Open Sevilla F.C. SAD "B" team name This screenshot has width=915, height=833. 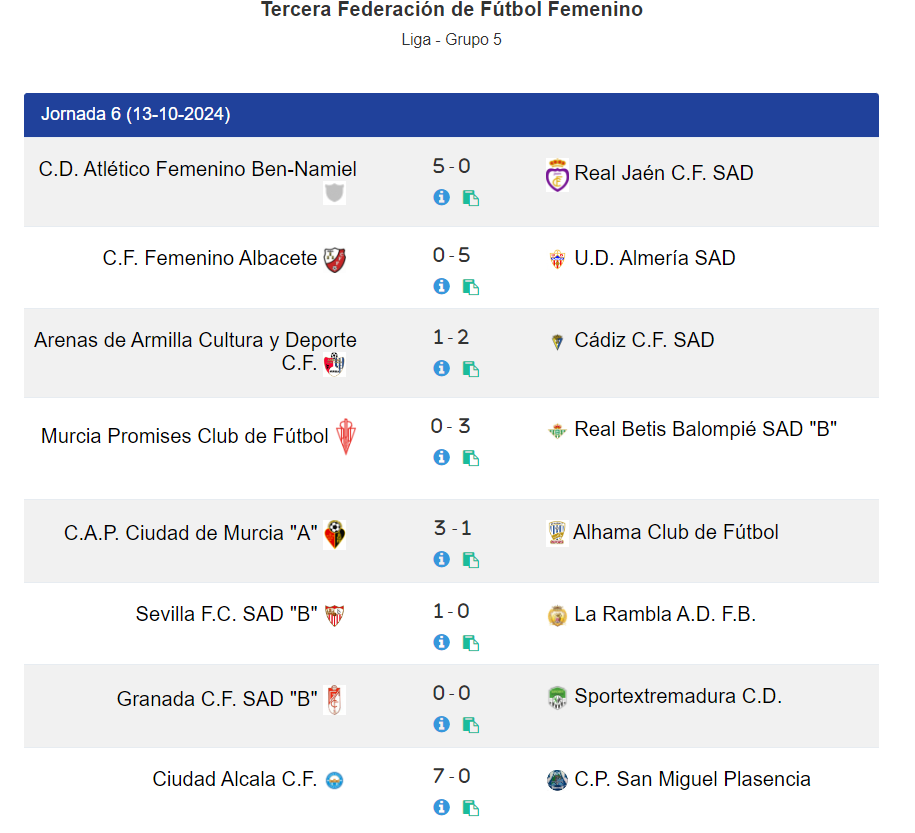(x=226, y=614)
